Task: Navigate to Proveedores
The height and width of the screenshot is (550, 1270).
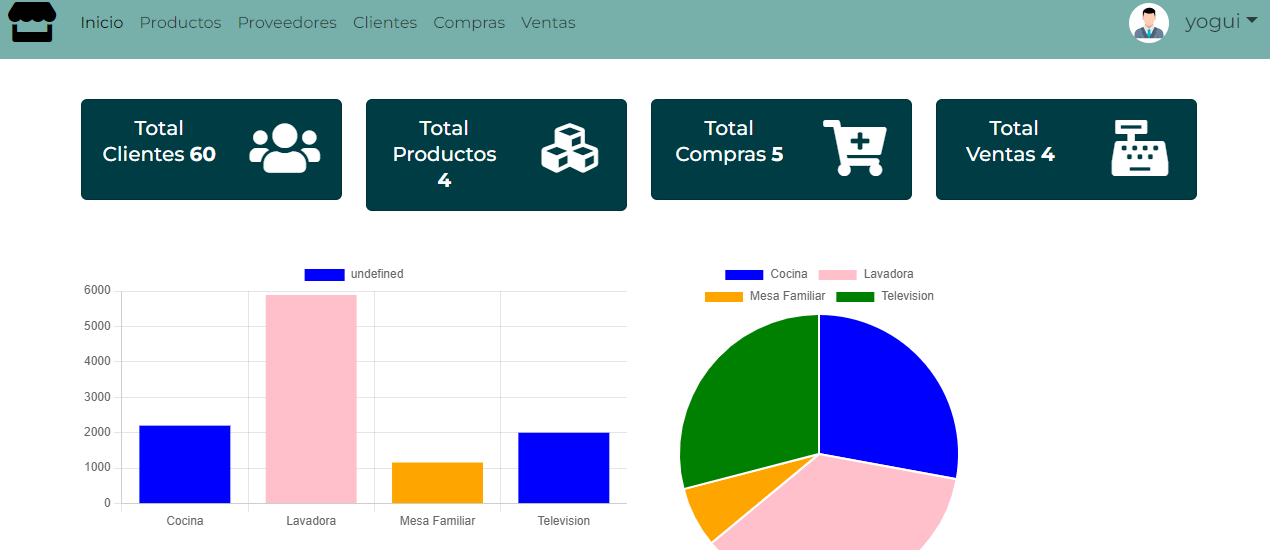Action: pyautogui.click(x=287, y=22)
